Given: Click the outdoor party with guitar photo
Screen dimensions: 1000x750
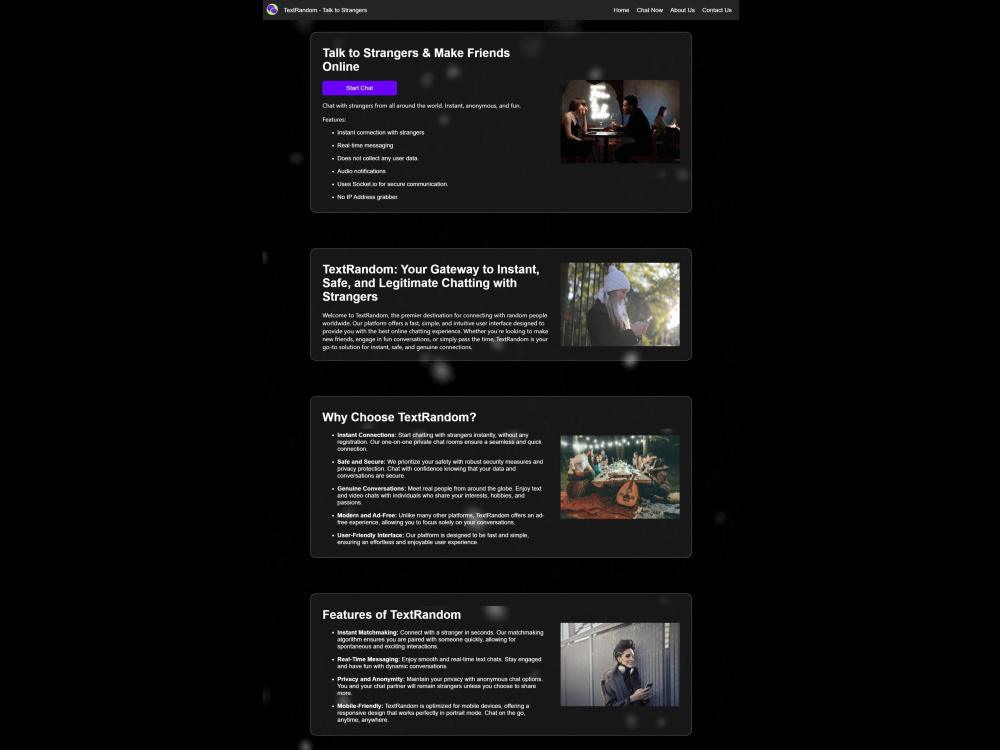Looking at the screenshot, I should coord(620,477).
